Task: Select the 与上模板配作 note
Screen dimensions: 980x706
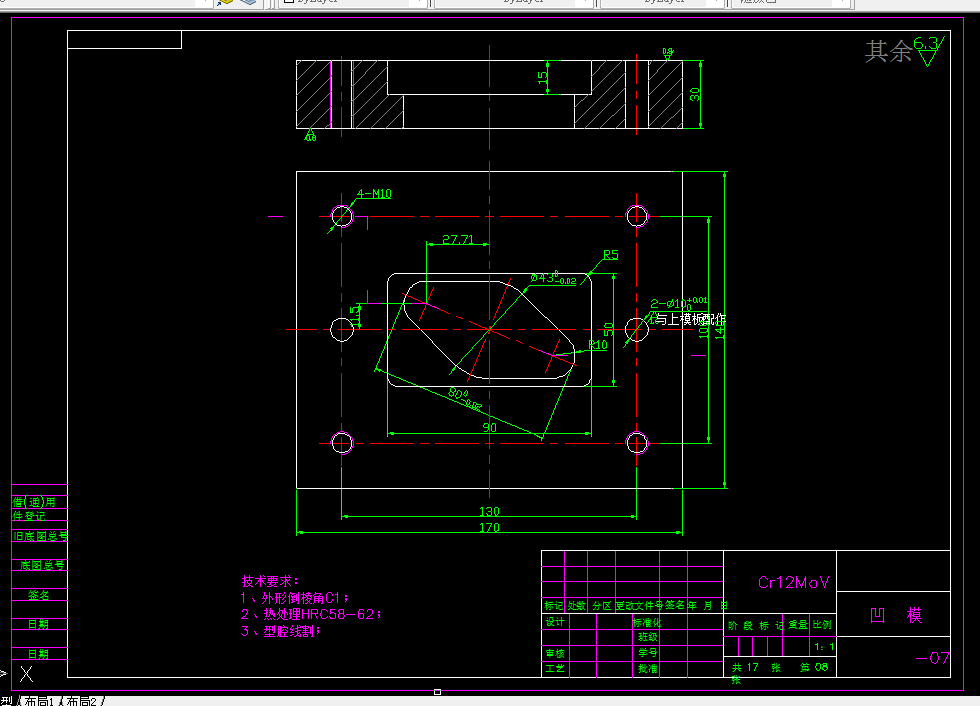Action: click(x=690, y=319)
